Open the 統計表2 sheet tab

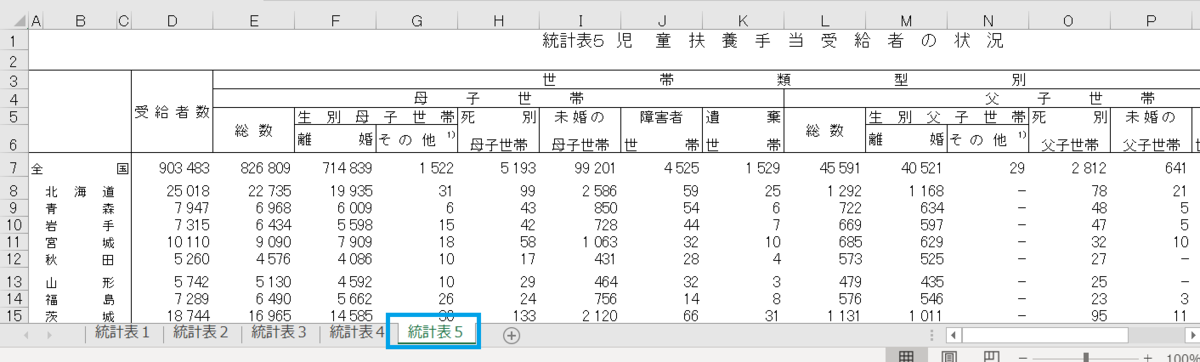point(201,332)
